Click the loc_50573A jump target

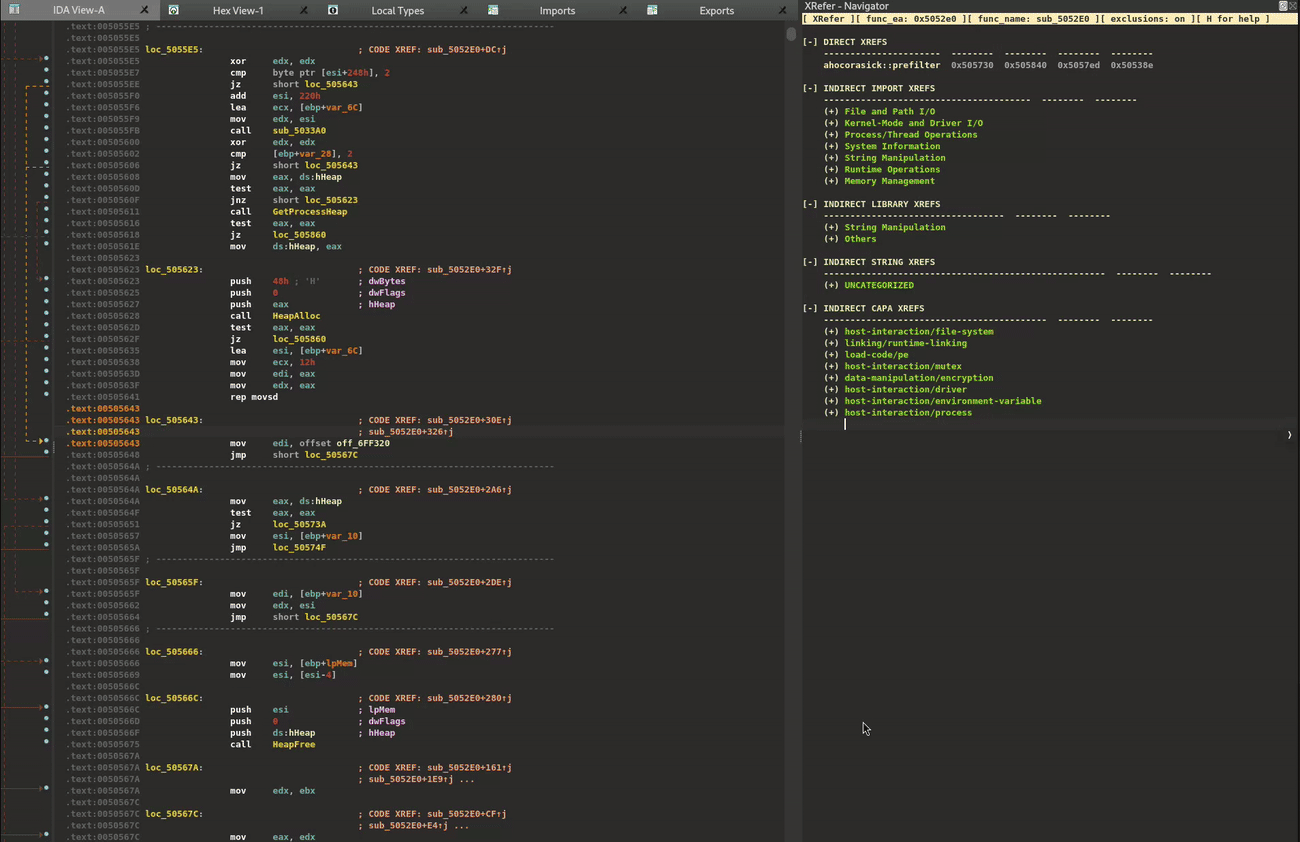pyautogui.click(x=299, y=524)
